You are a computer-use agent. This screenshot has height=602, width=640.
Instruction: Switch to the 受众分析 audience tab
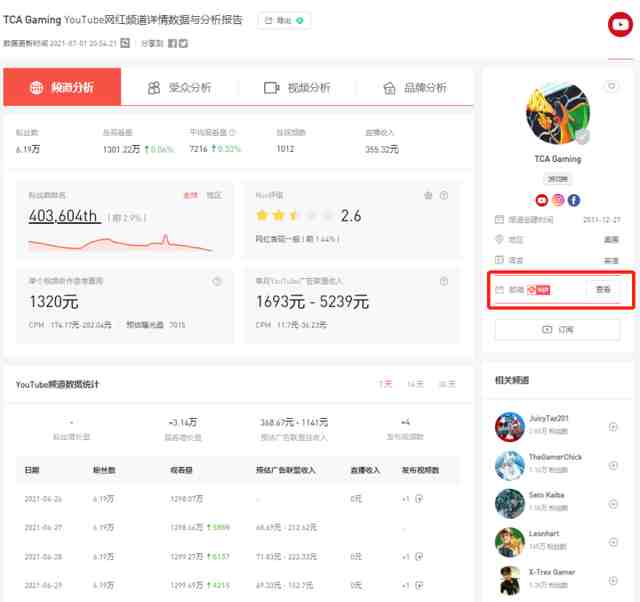pos(179,87)
